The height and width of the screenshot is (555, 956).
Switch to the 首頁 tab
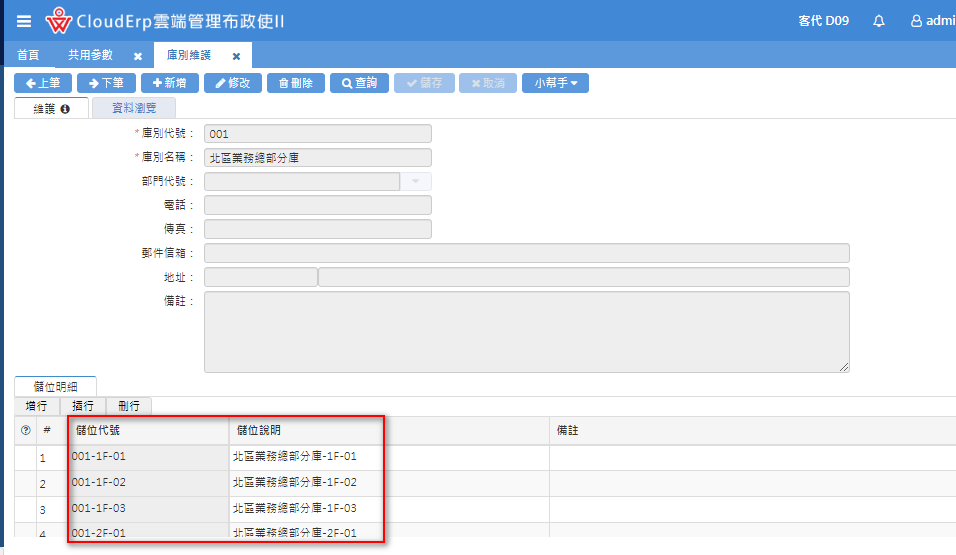[28, 55]
